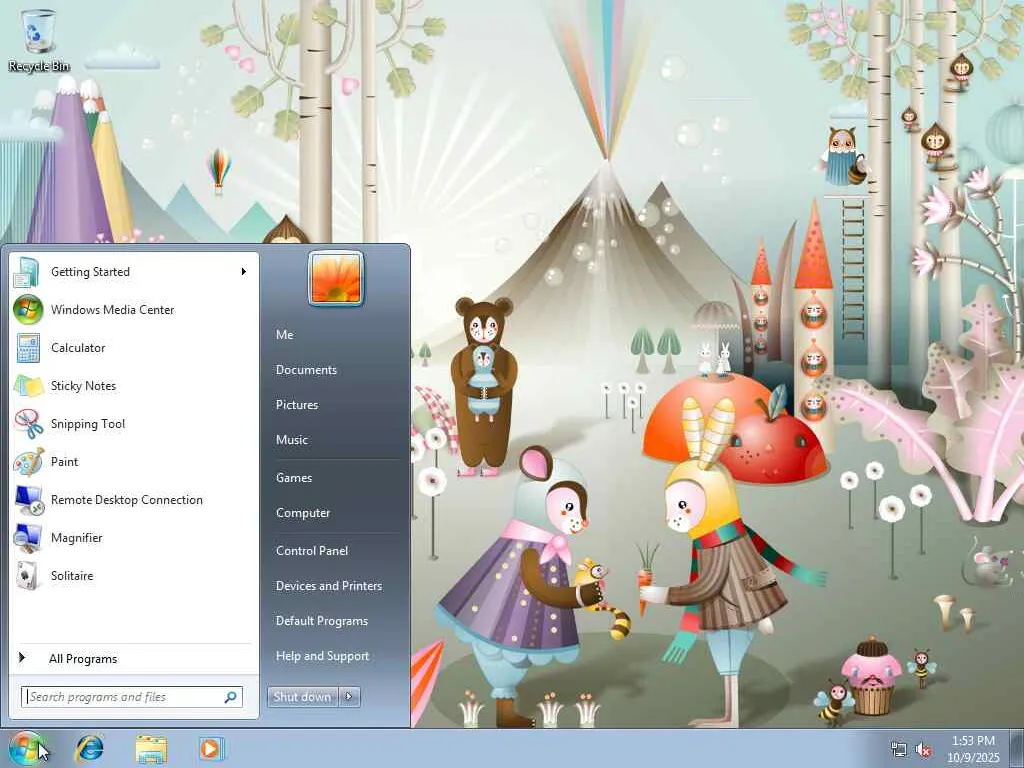Click the Remote Desktop Connection icon
Screen dimensions: 1024x768
pos(29,500)
